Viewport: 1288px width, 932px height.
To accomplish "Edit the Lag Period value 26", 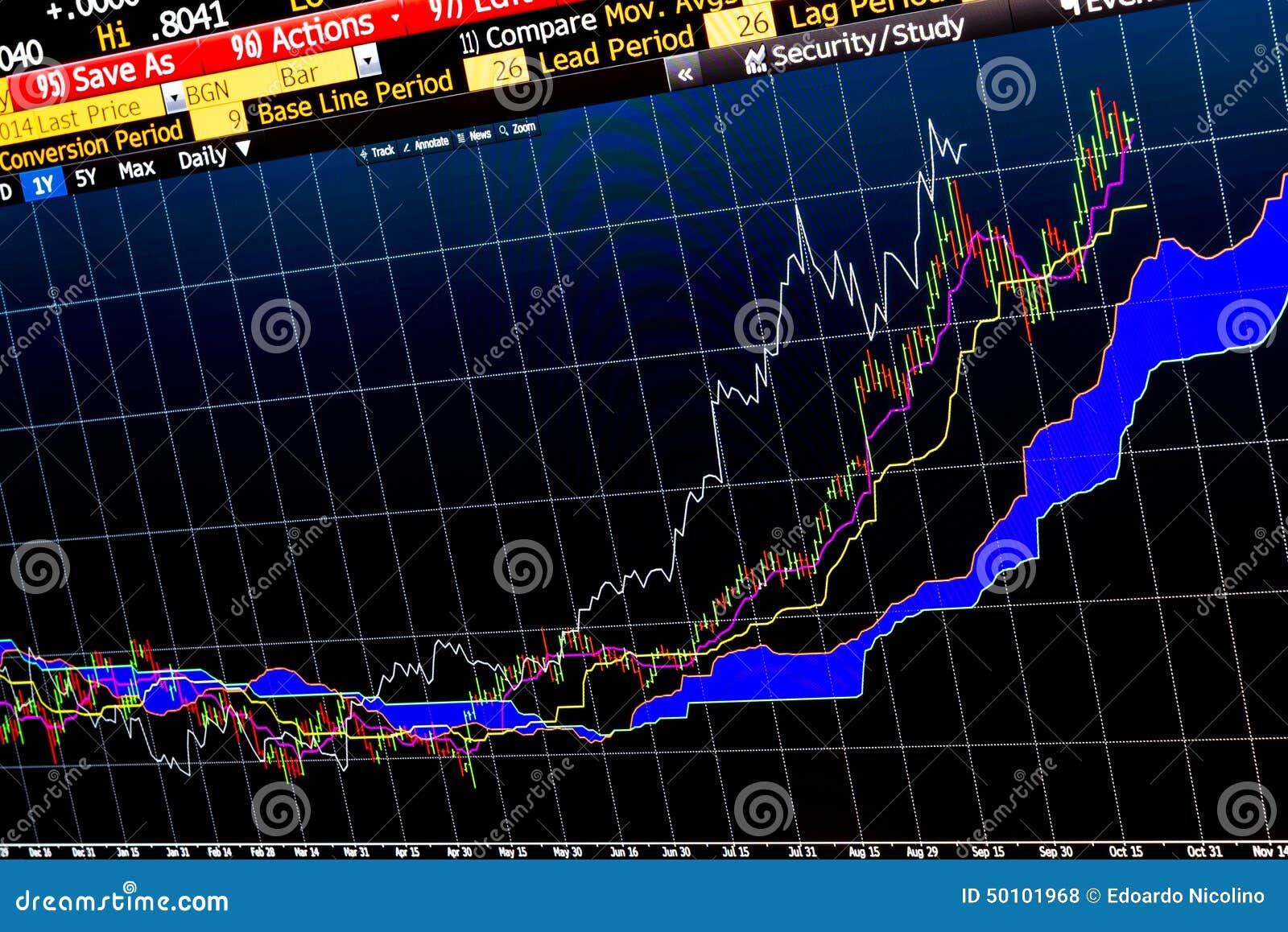I will 753,24.
